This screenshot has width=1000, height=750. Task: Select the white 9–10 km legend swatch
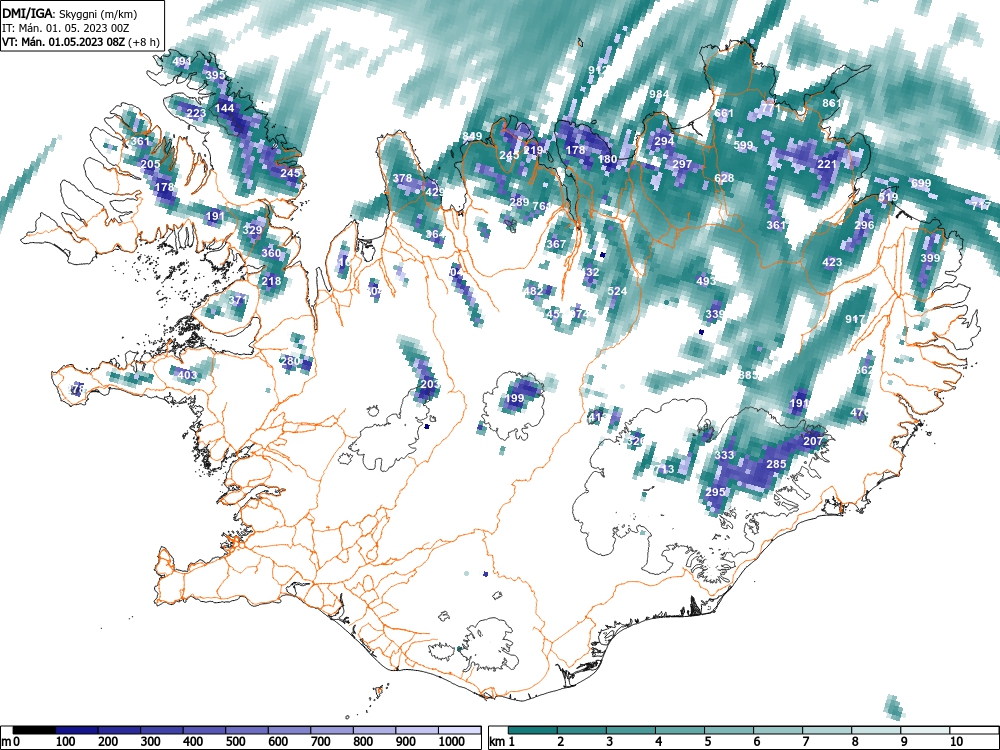[925, 730]
